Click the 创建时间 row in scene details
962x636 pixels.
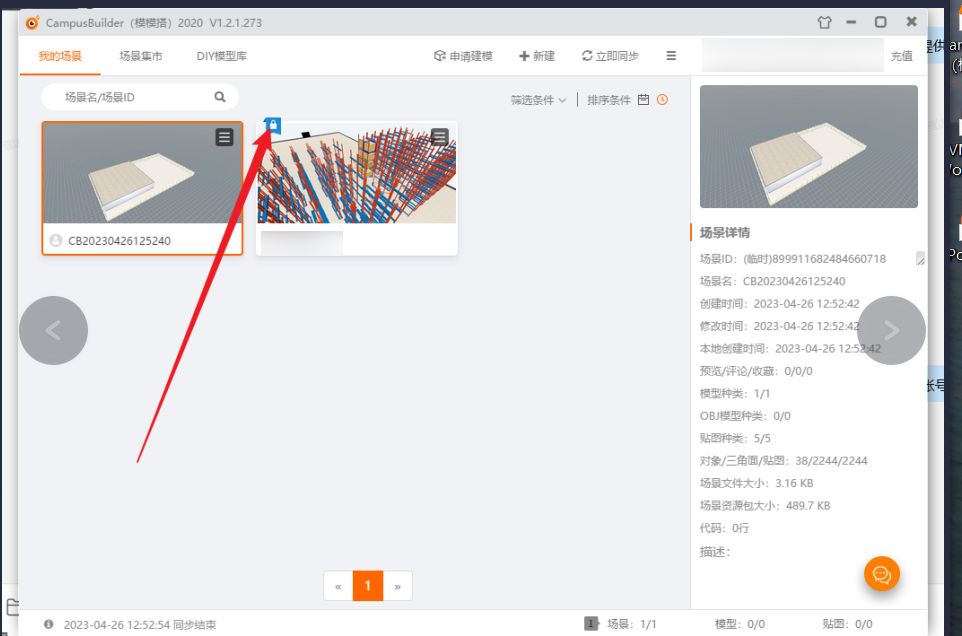tap(780, 304)
